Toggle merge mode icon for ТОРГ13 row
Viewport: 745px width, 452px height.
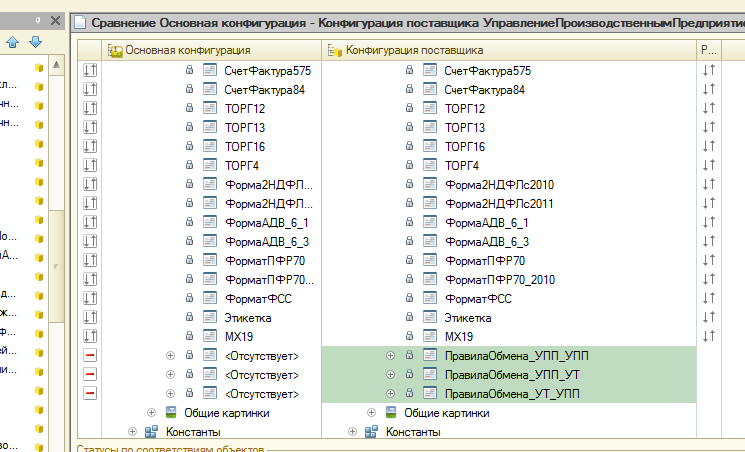click(x=90, y=127)
